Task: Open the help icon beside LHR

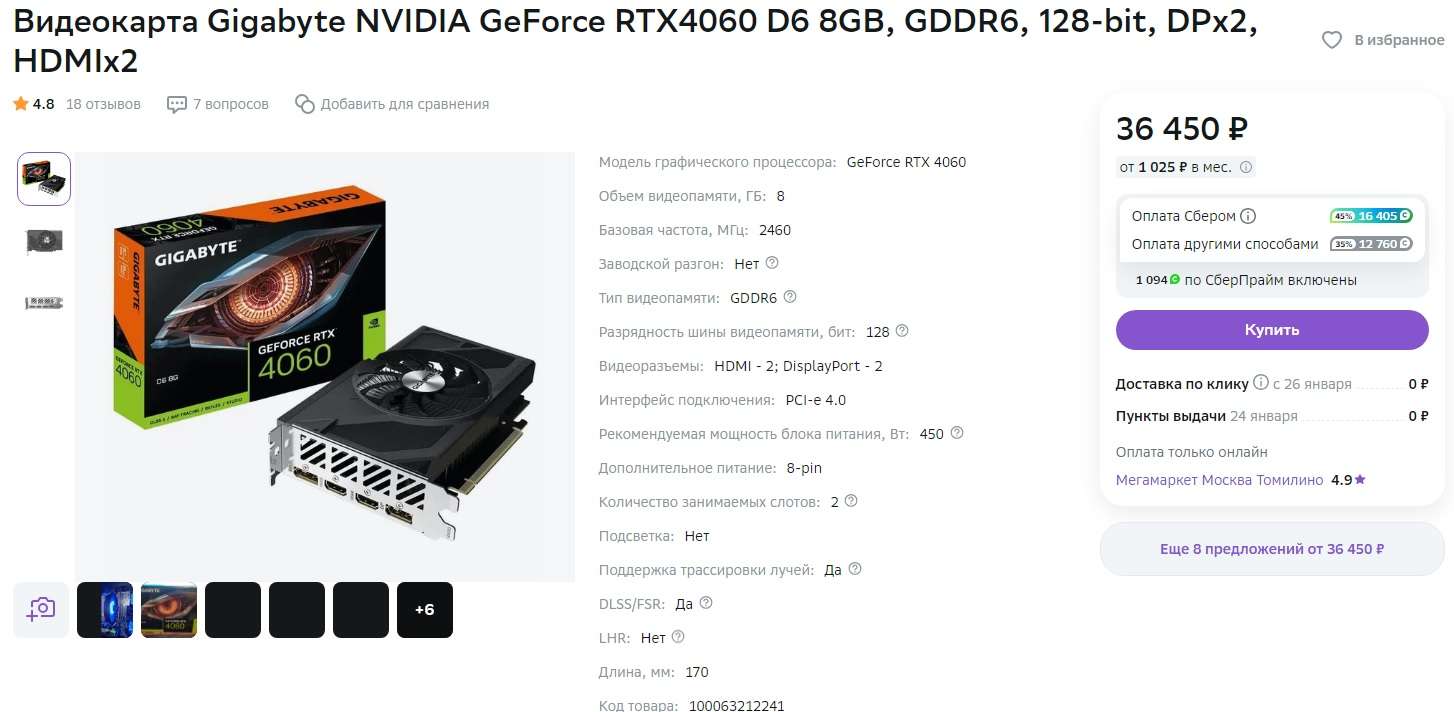Action: tap(678, 637)
